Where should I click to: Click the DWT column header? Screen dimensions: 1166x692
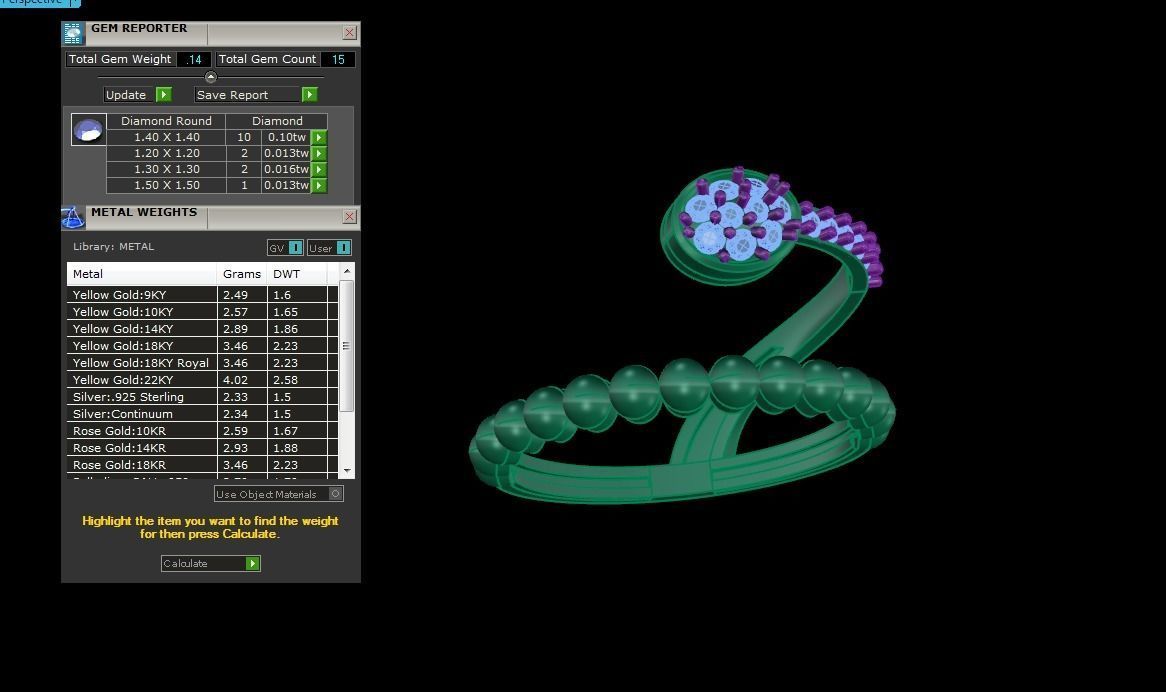297,274
